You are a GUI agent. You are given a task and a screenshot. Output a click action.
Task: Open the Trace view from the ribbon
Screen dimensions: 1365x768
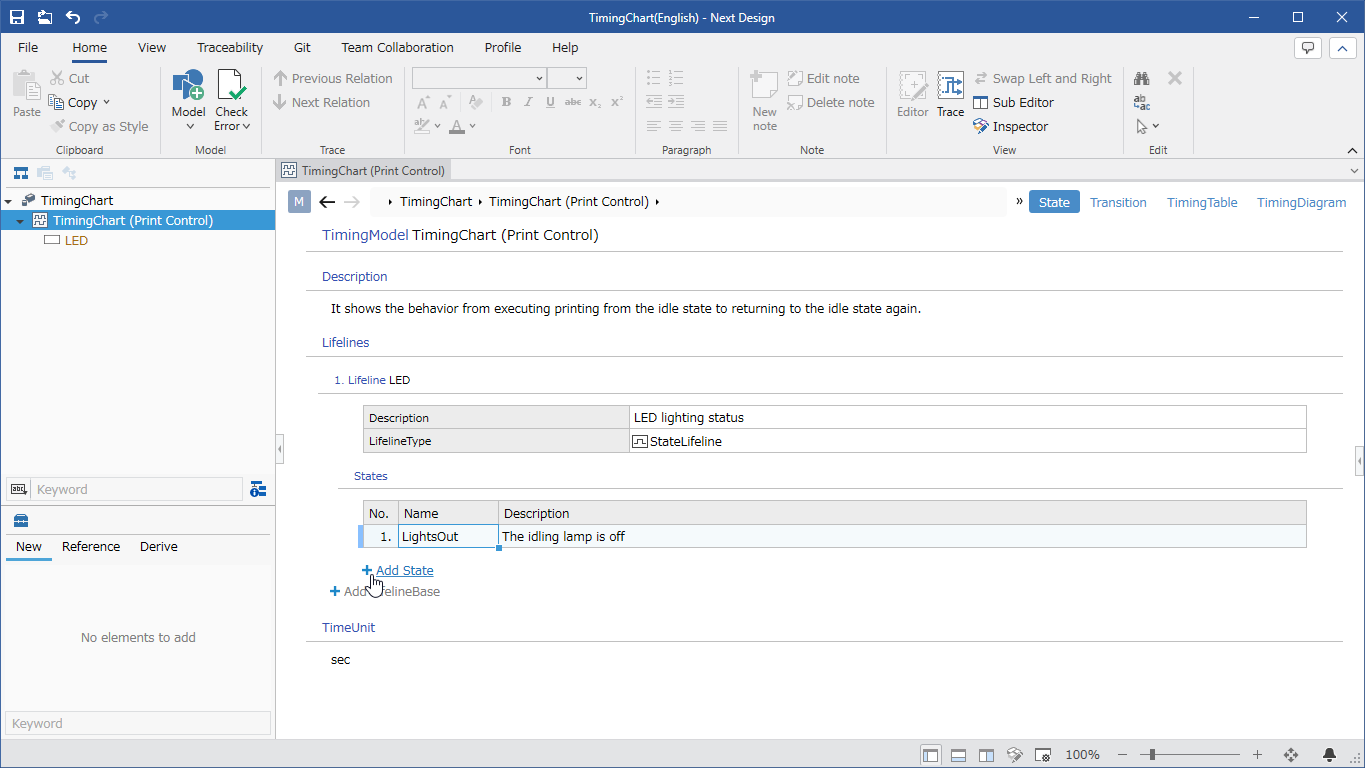(x=950, y=95)
